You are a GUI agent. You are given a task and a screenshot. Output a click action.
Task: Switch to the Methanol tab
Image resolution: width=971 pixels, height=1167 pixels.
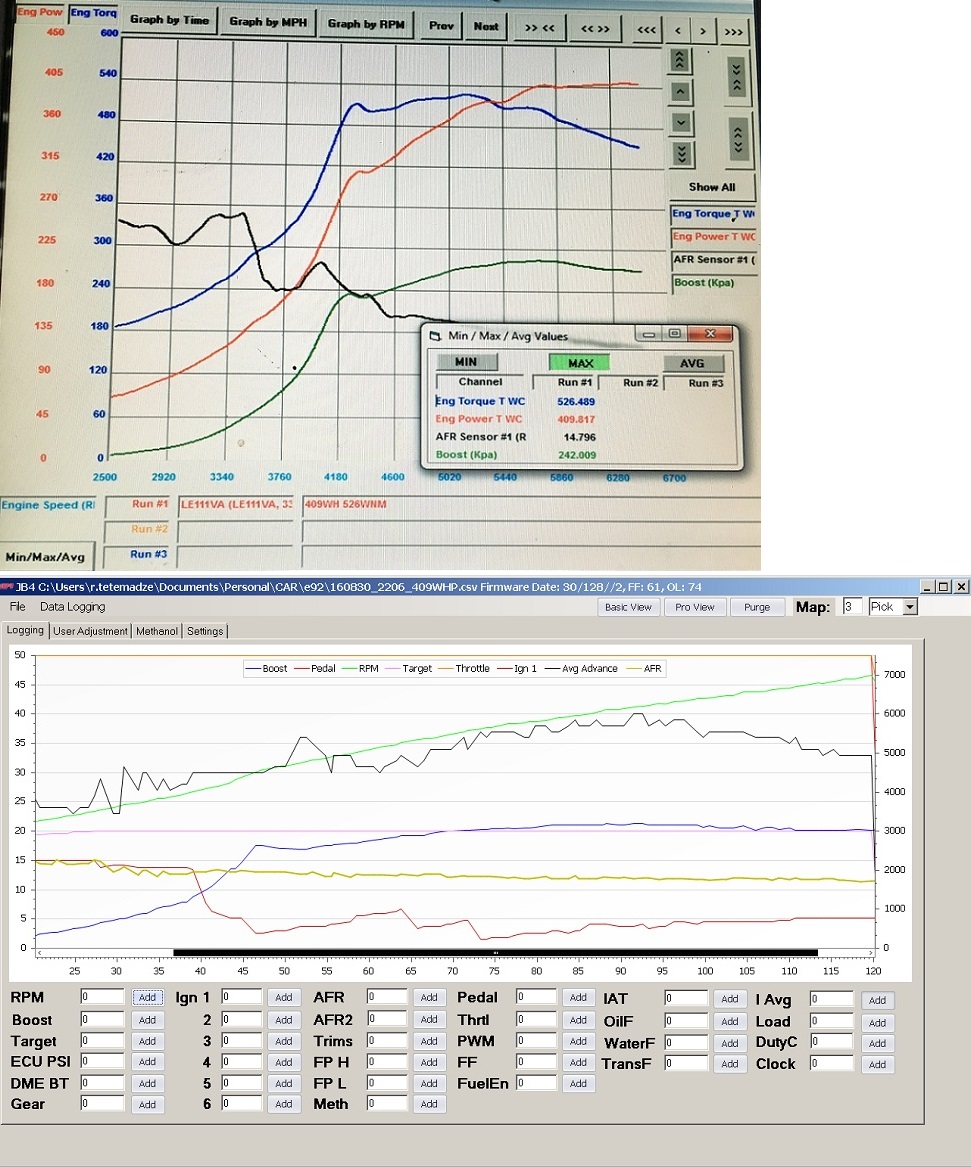157,631
